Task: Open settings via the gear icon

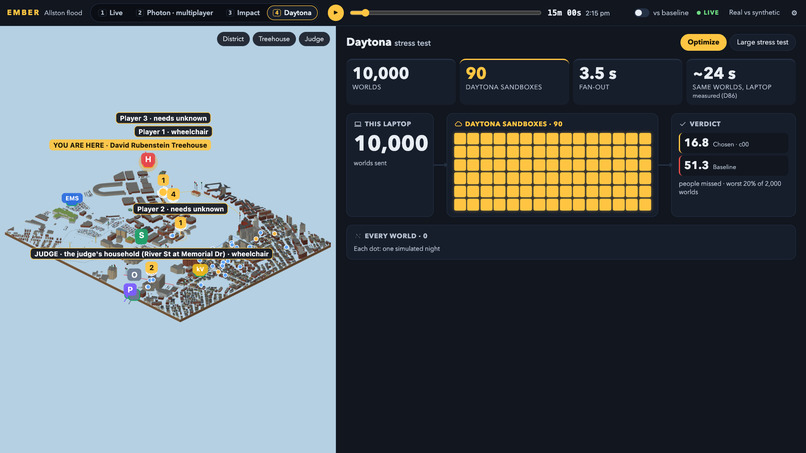Action: pyautogui.click(x=794, y=13)
